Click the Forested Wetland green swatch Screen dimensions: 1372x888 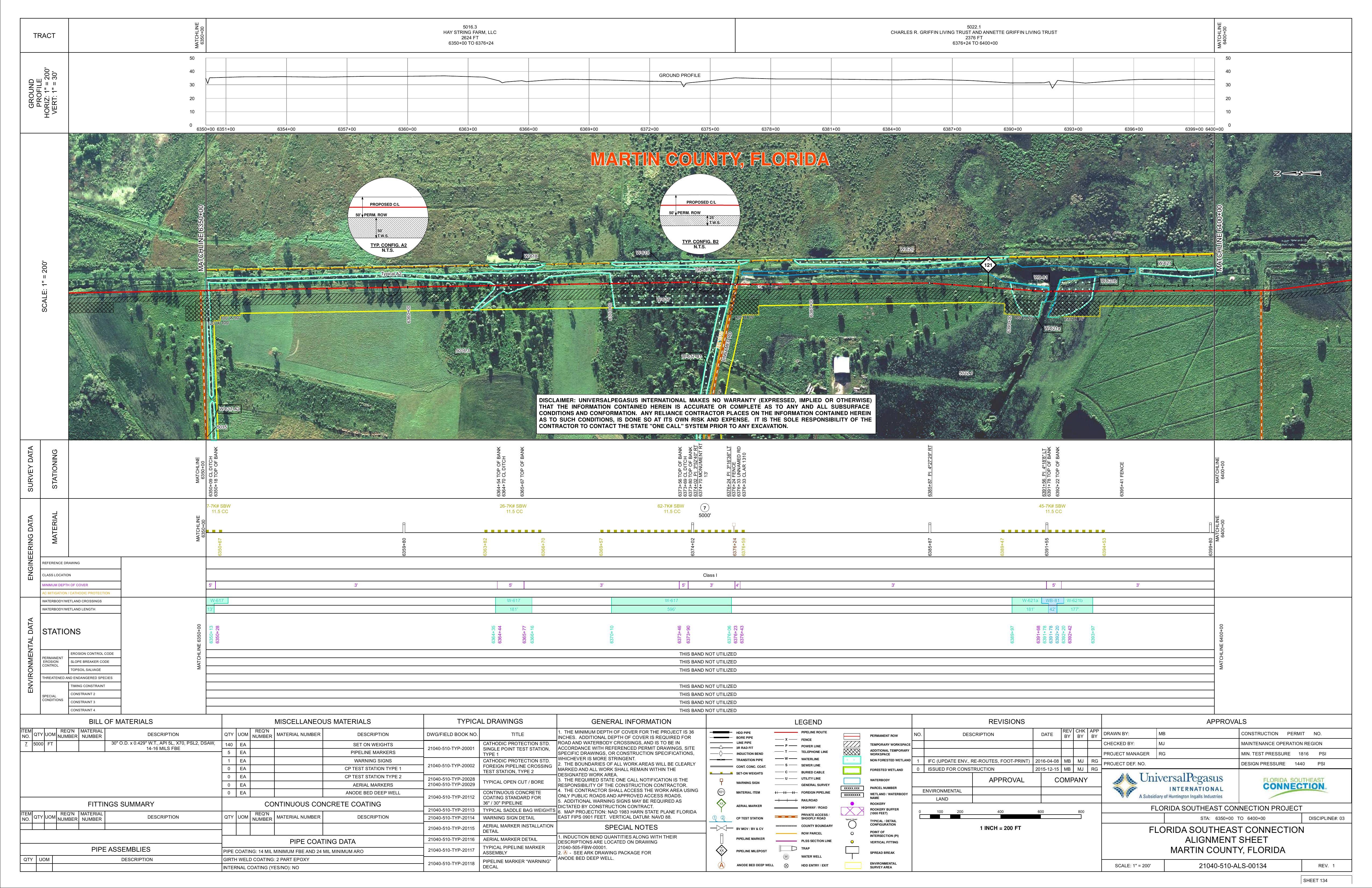coord(851,770)
